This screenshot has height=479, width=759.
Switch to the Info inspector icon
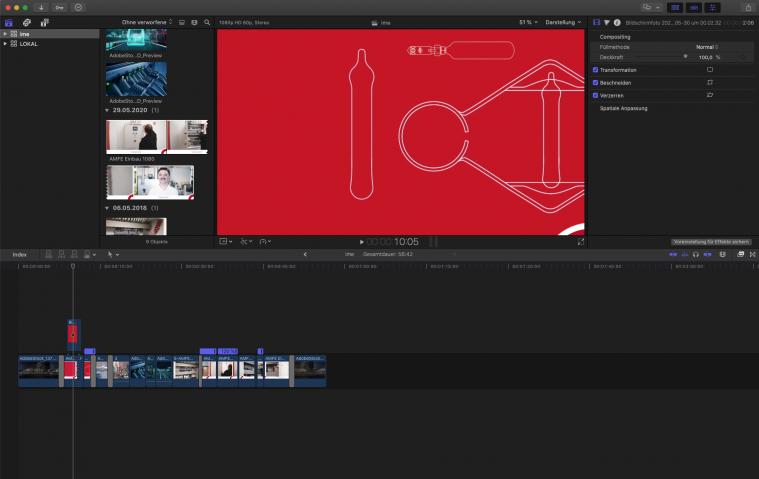tap(617, 21)
